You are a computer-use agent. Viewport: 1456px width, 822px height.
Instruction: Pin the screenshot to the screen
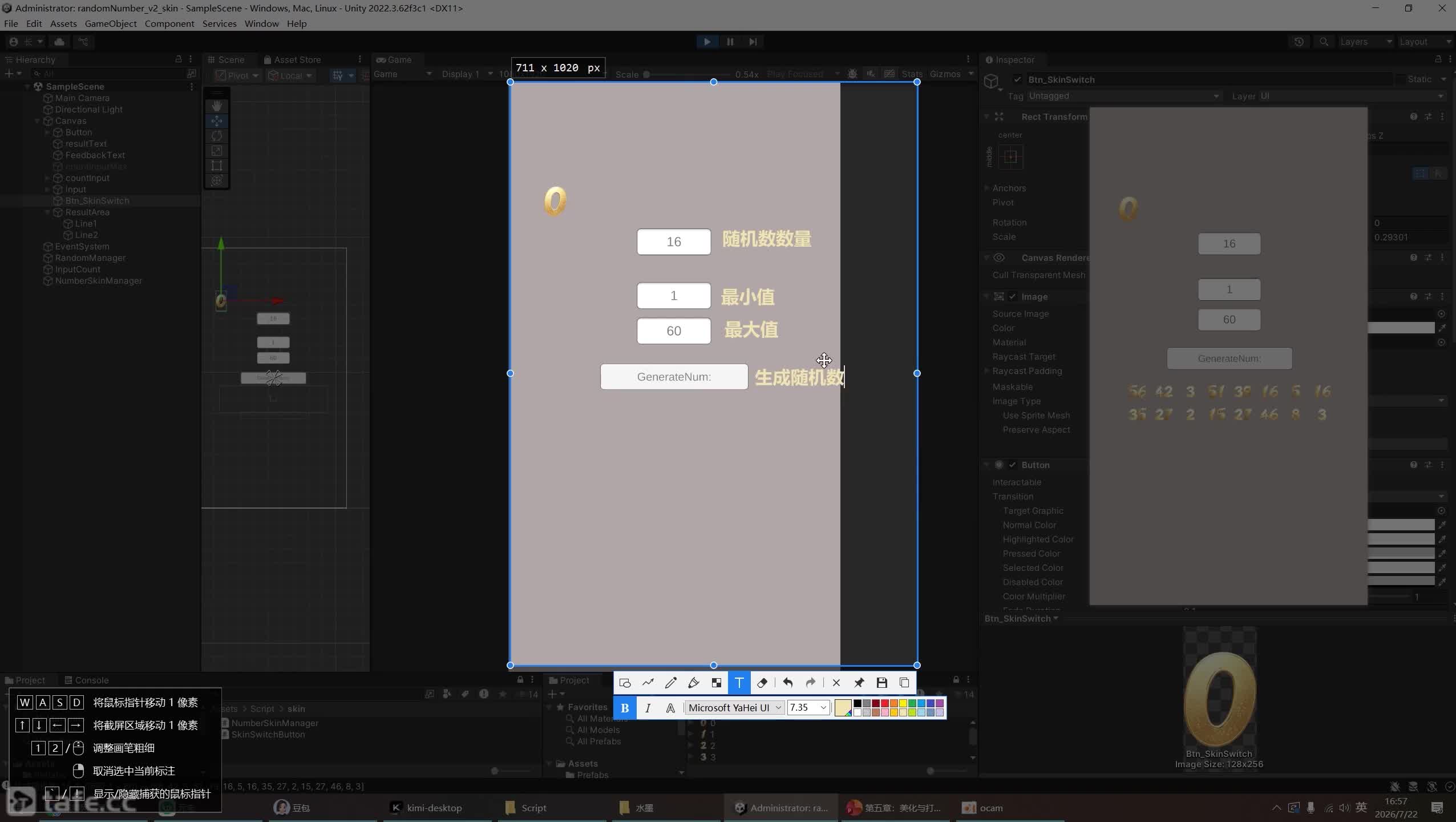[859, 683]
